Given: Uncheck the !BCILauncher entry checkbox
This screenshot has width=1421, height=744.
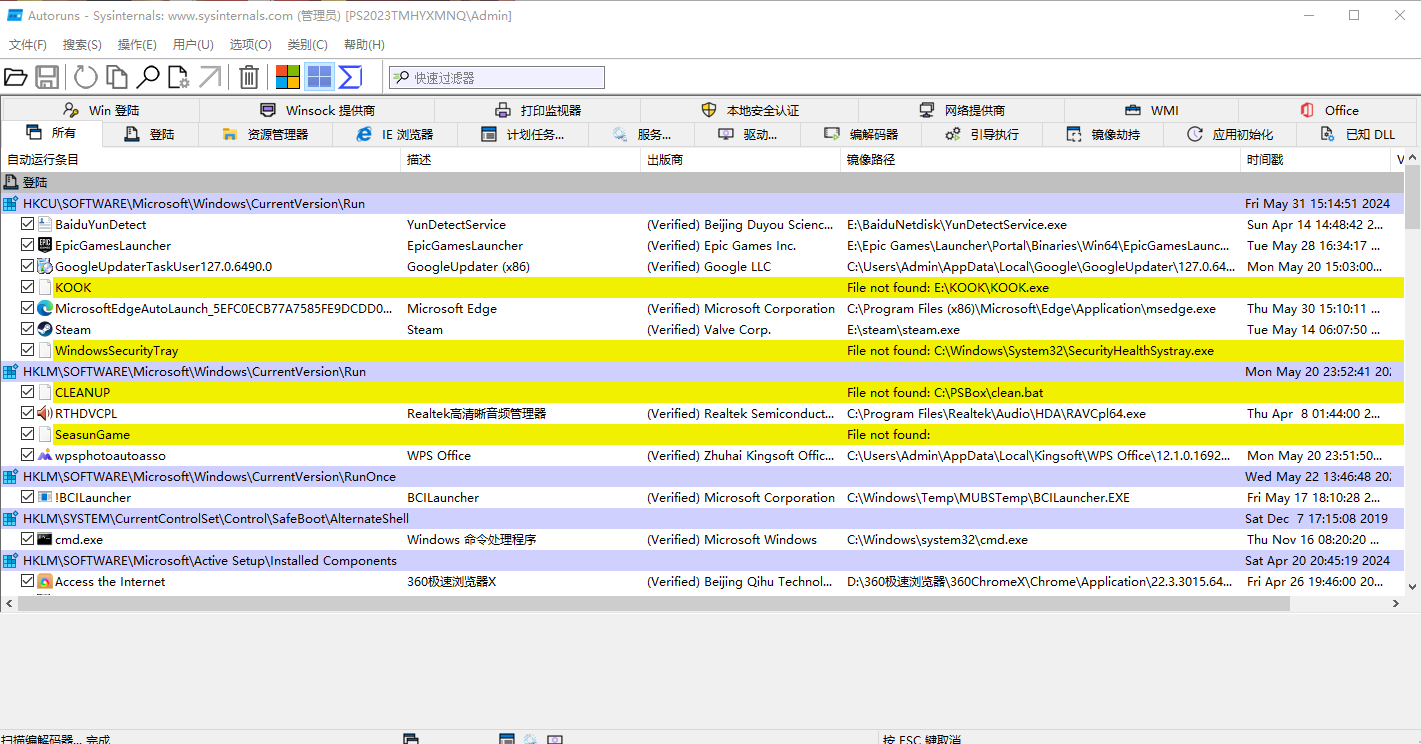Looking at the screenshot, I should tap(28, 497).
